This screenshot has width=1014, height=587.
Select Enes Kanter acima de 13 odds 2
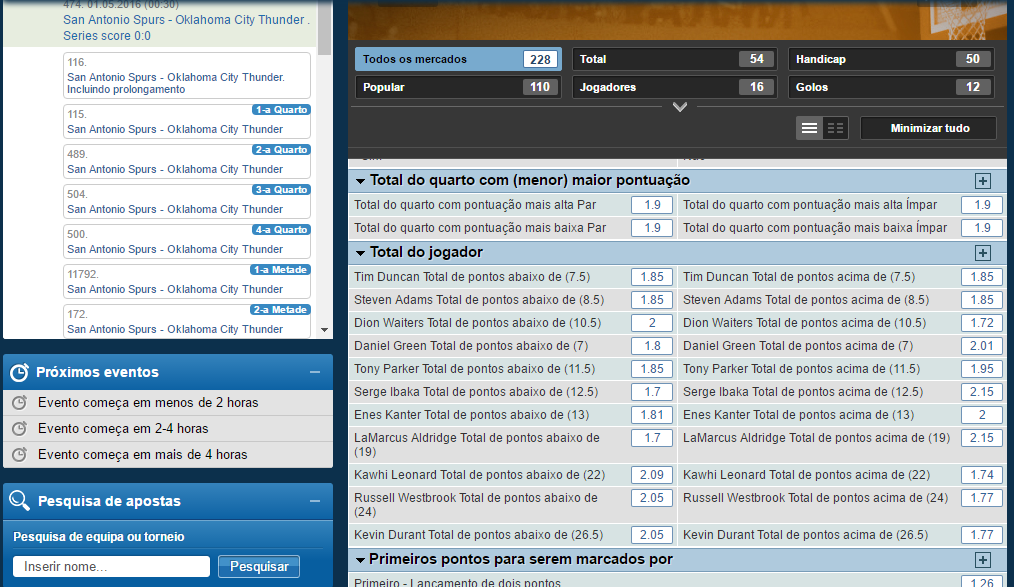(982, 415)
